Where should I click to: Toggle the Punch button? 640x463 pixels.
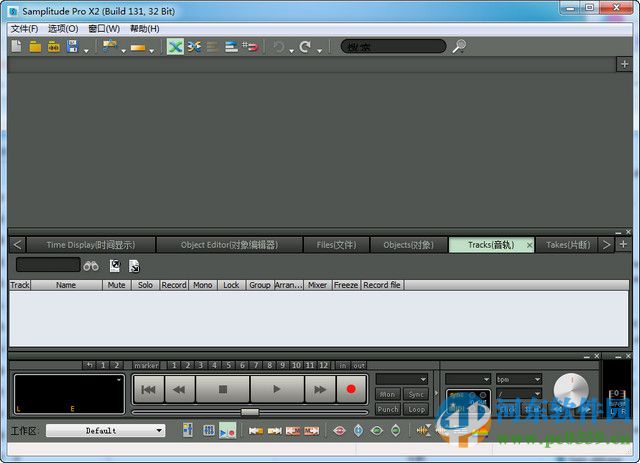tap(388, 409)
